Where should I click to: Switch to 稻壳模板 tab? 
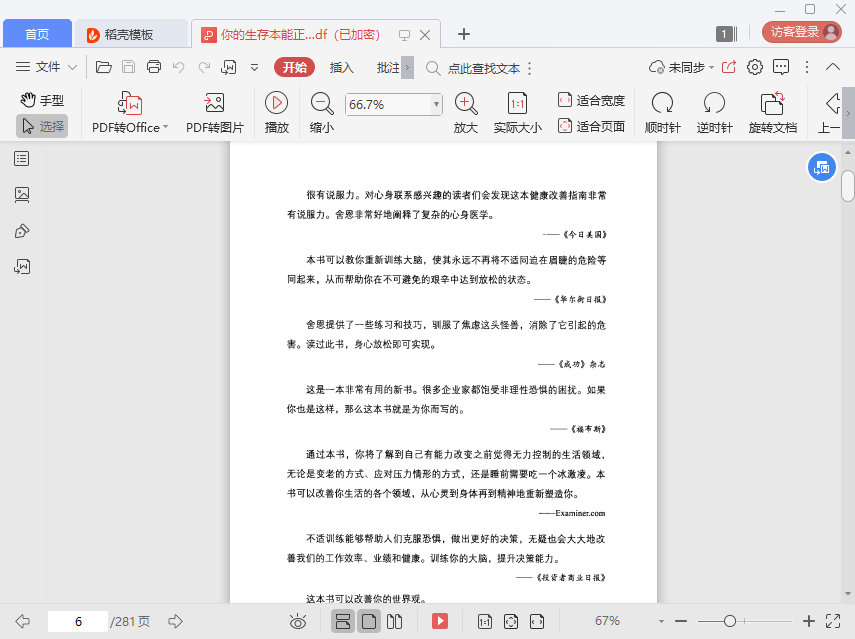[131, 34]
